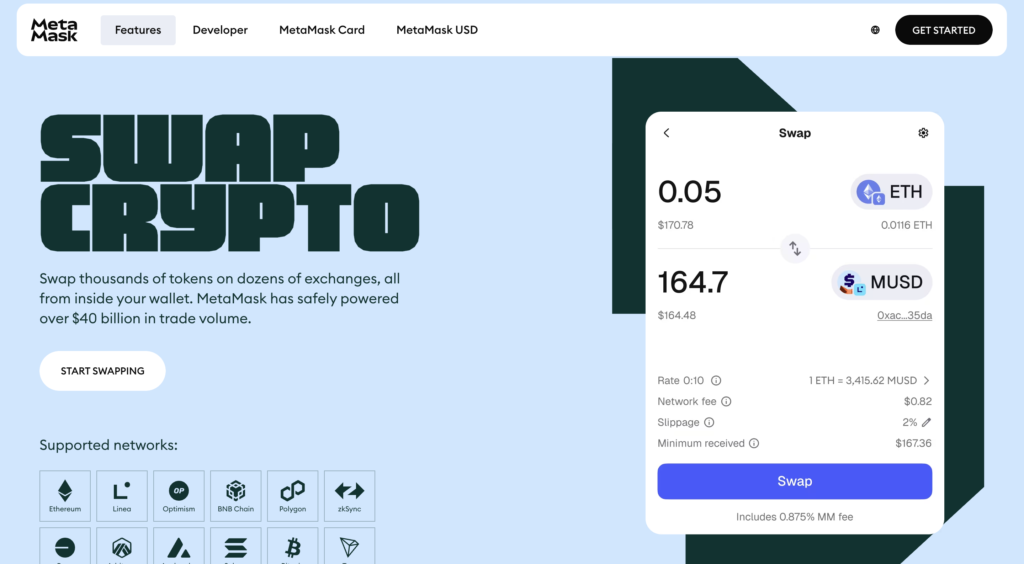
Task: Expand the rate details chevron
Action: tap(926, 381)
